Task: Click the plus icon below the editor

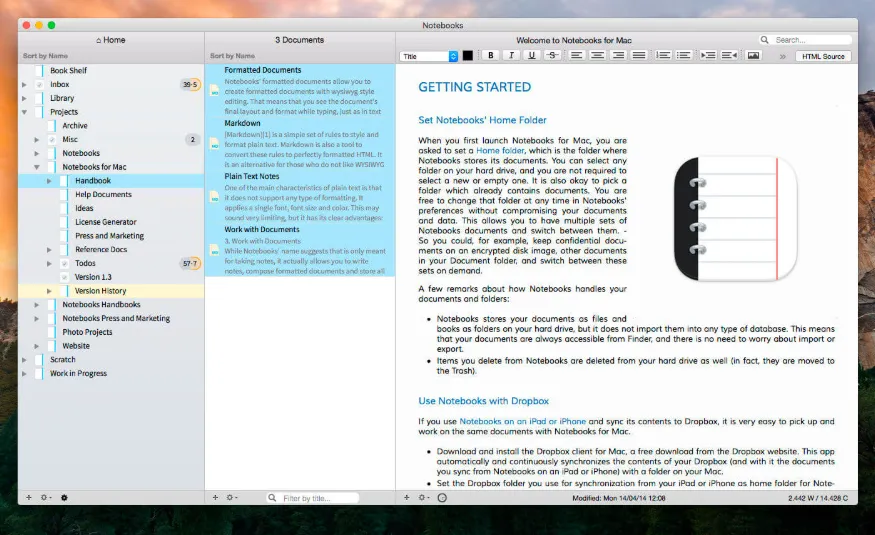Action: pos(406,497)
